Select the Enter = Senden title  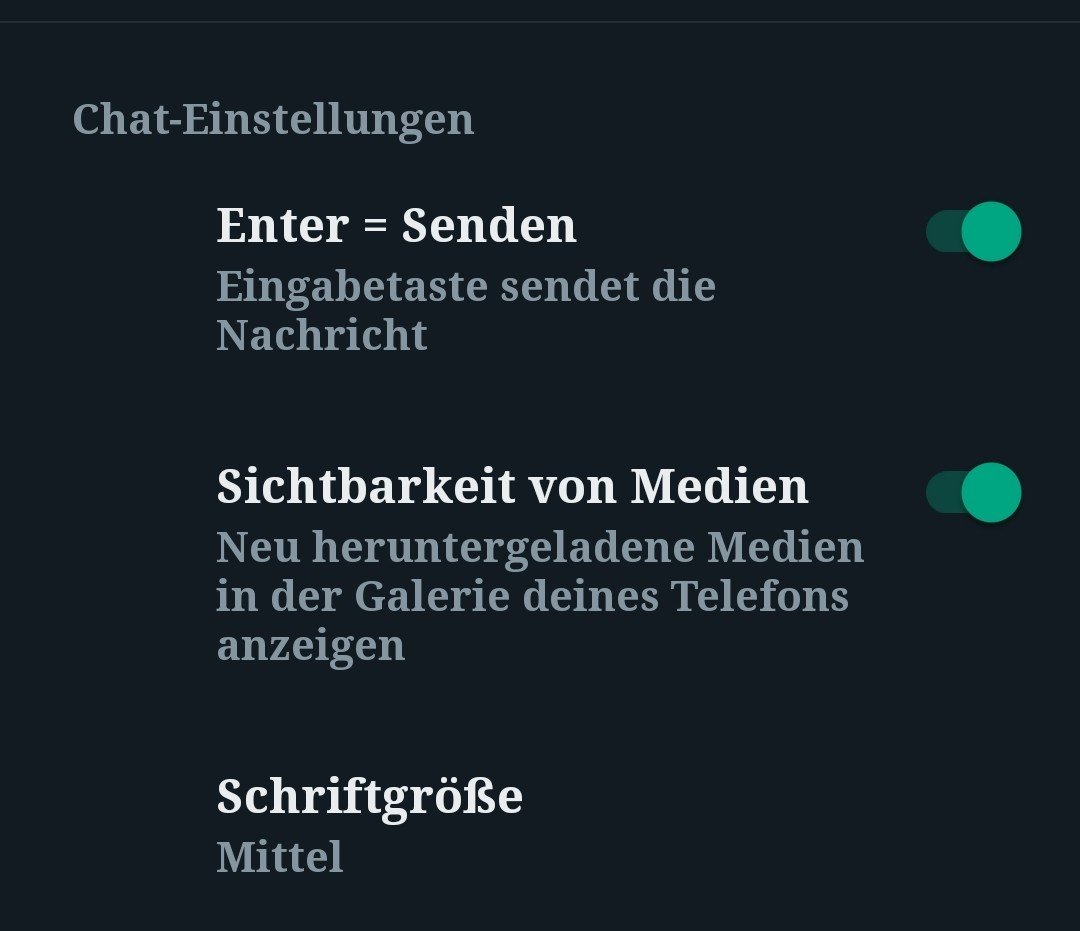397,225
